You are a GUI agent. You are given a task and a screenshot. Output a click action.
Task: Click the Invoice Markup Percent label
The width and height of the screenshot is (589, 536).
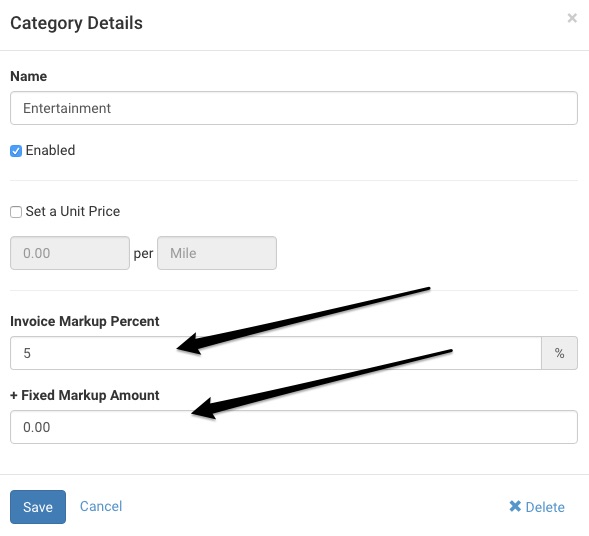coord(85,321)
